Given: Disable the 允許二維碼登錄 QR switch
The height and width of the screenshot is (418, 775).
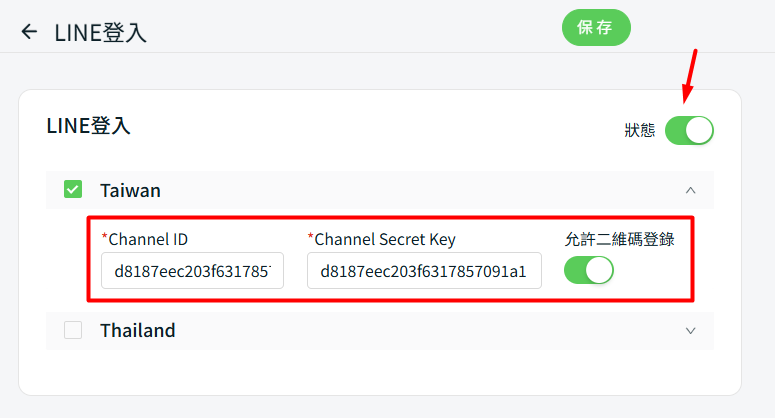Looking at the screenshot, I should click(x=588, y=270).
